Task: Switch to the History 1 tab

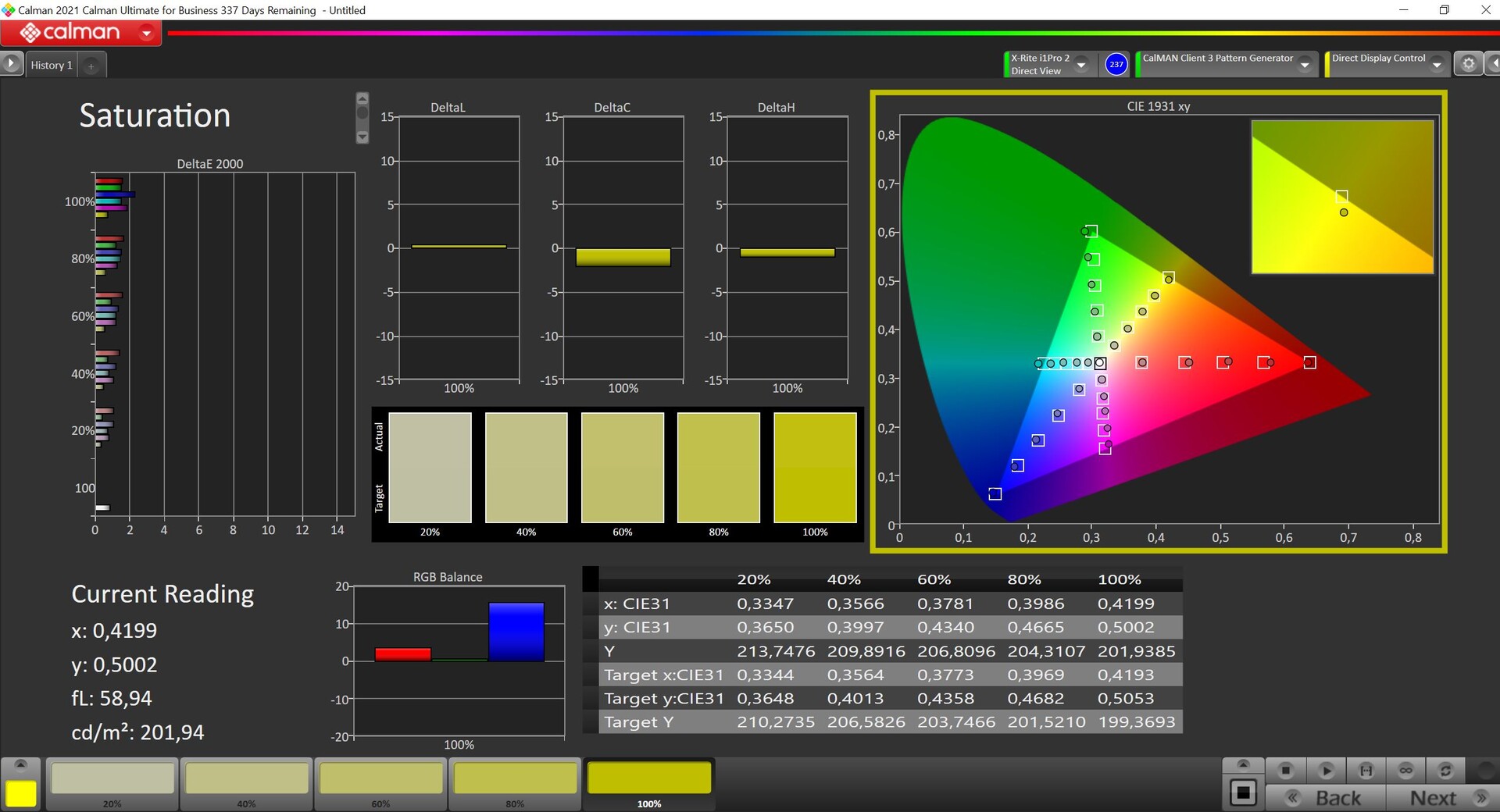Action: (52, 66)
